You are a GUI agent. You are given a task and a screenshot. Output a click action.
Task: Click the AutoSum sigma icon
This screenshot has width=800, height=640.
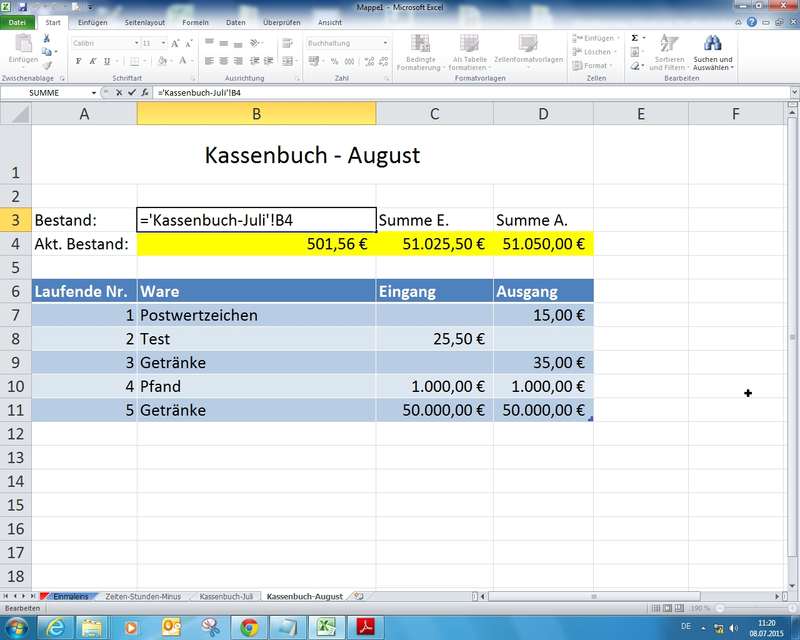(x=634, y=38)
